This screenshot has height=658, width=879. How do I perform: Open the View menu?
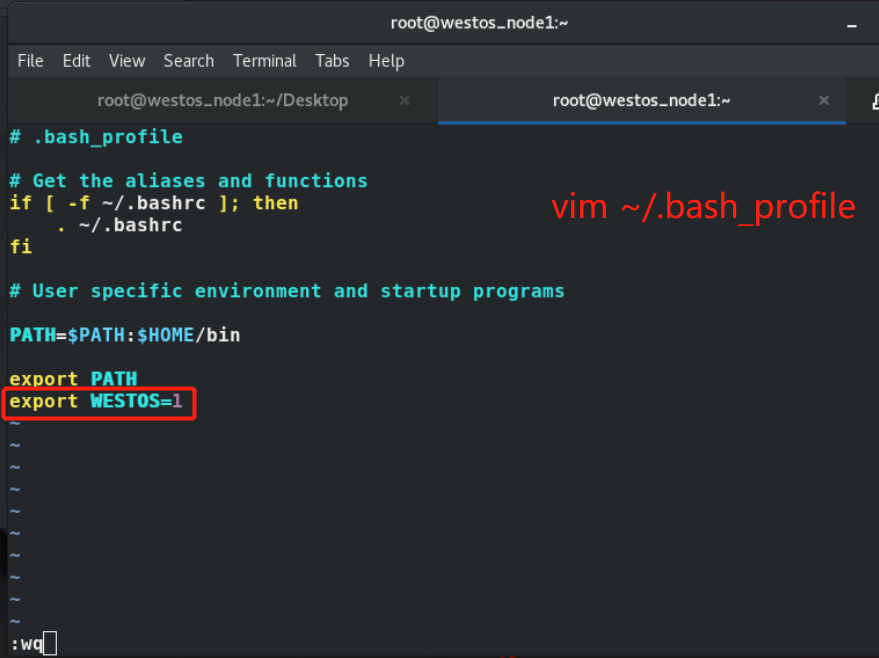pyautogui.click(x=127, y=61)
